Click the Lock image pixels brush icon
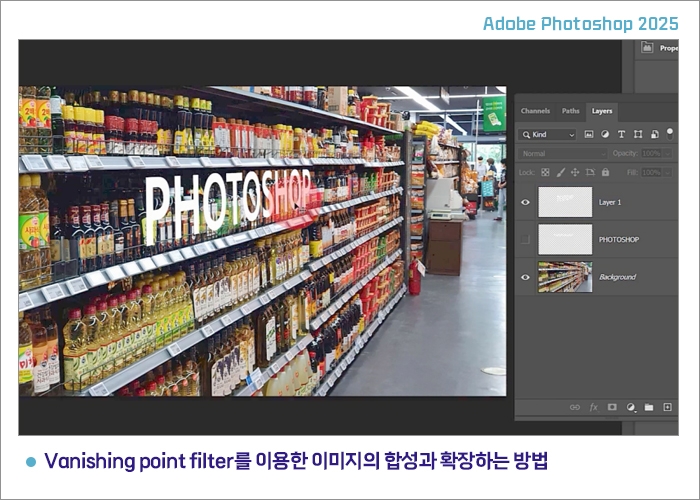The image size is (700, 500). (561, 172)
